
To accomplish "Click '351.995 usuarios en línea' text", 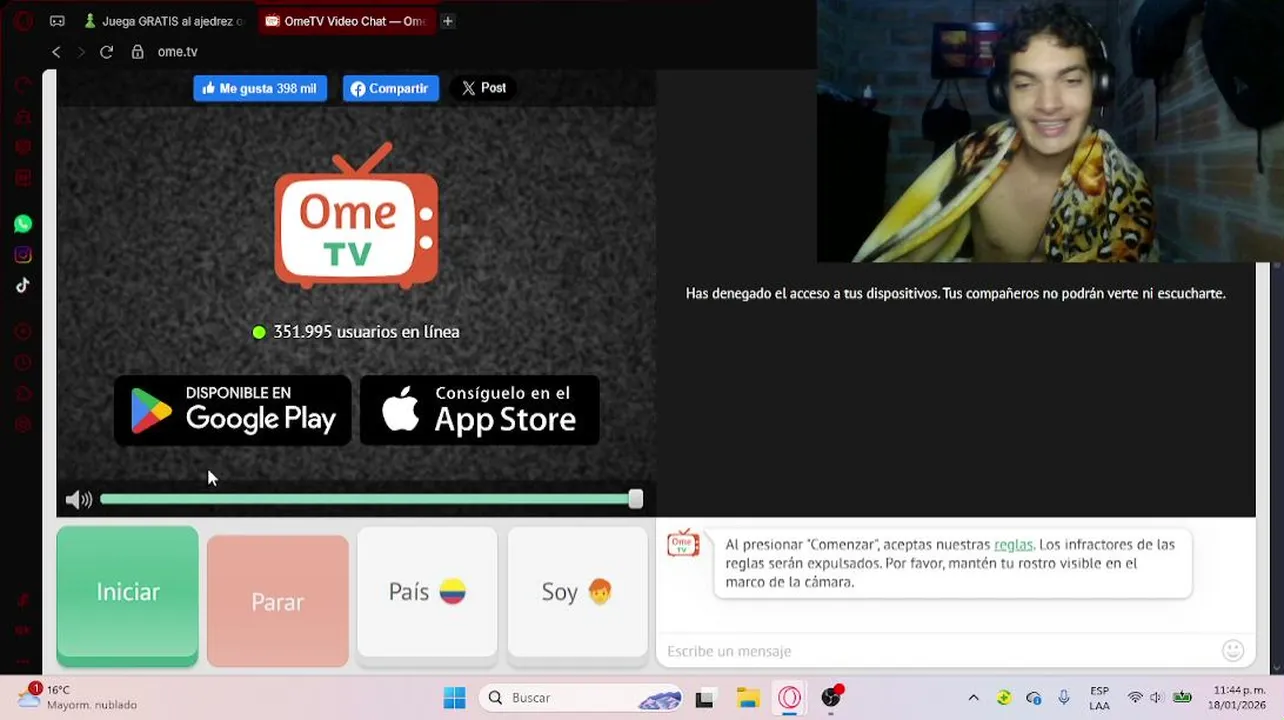I will [x=366, y=332].
